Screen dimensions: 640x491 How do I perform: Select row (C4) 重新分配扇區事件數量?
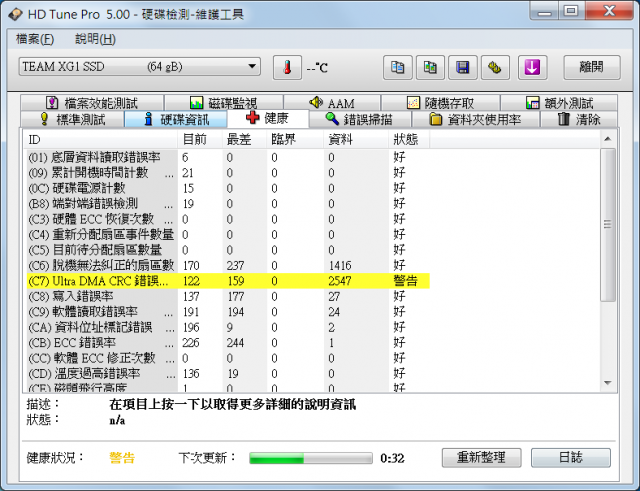pos(228,235)
